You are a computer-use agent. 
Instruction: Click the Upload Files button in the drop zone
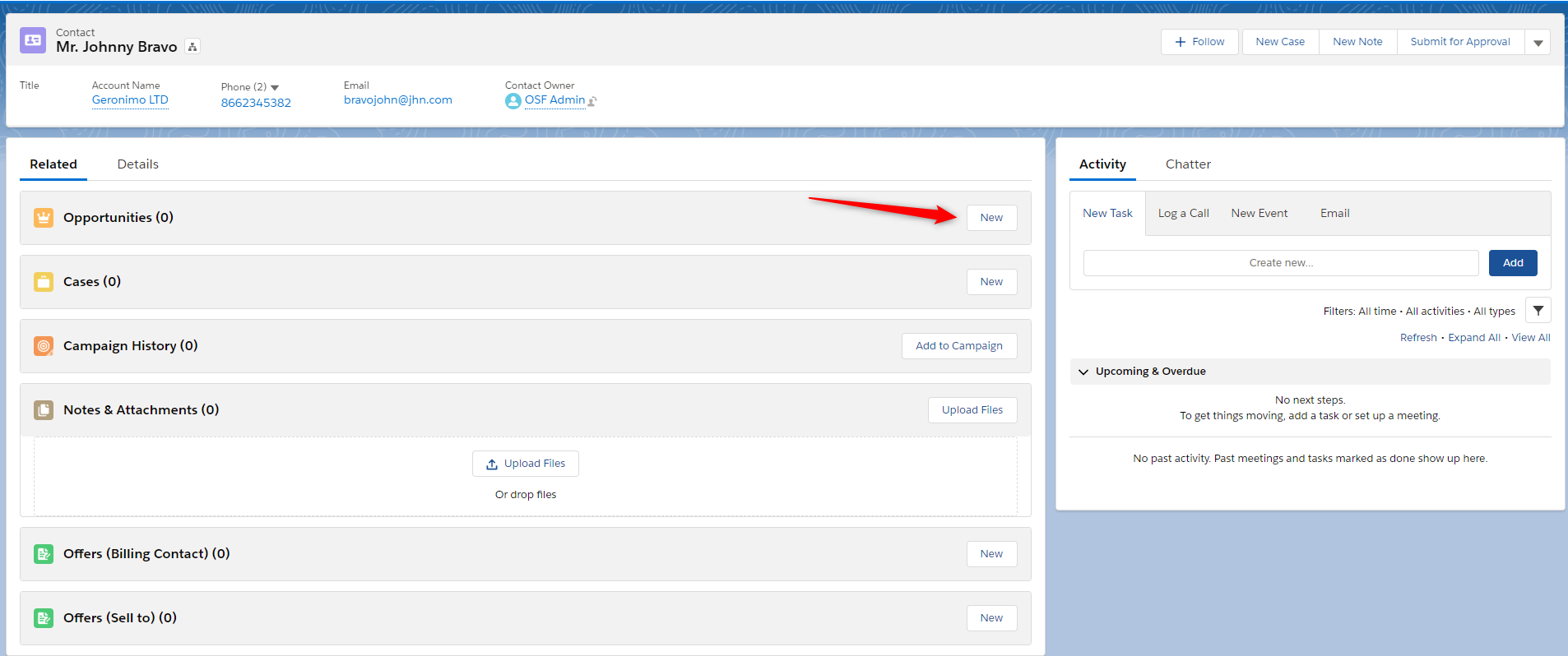[x=526, y=464]
